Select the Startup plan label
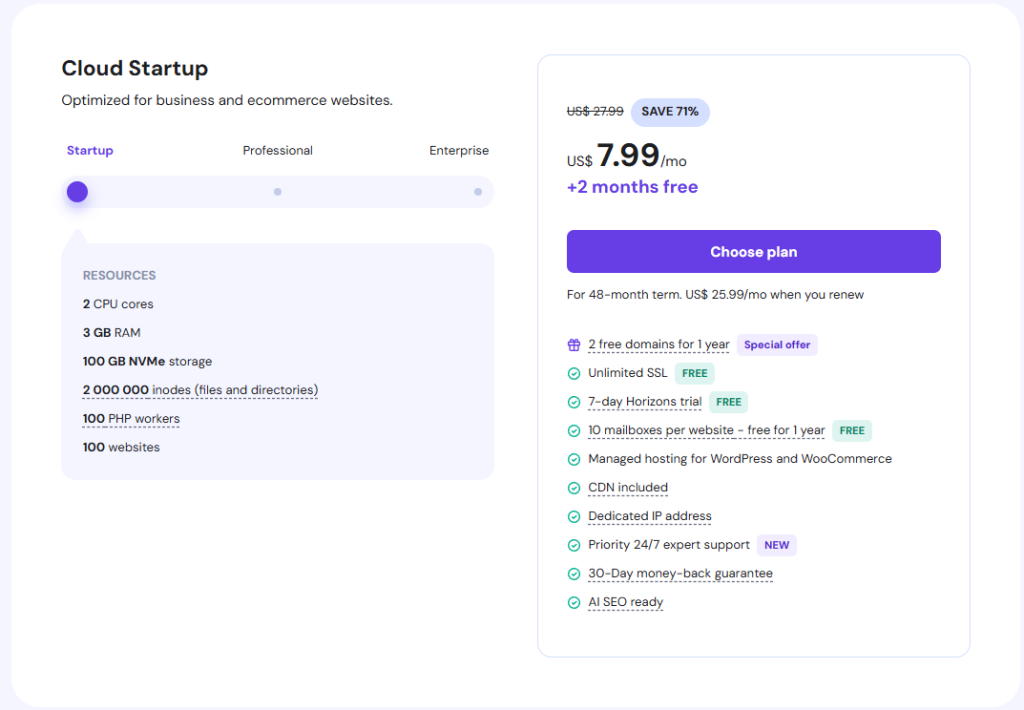This screenshot has width=1024, height=710. pyautogui.click(x=90, y=150)
